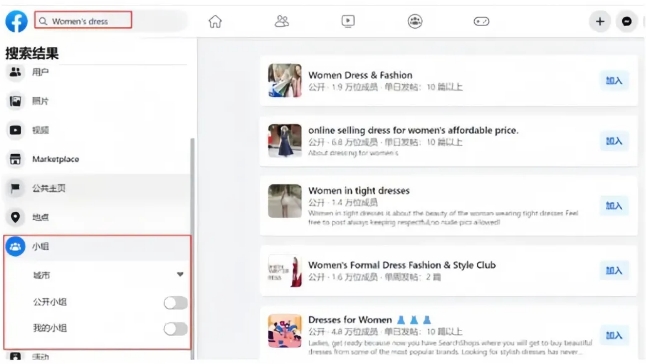
Task: Join the Women Dress & Fashion group
Action: [614, 81]
